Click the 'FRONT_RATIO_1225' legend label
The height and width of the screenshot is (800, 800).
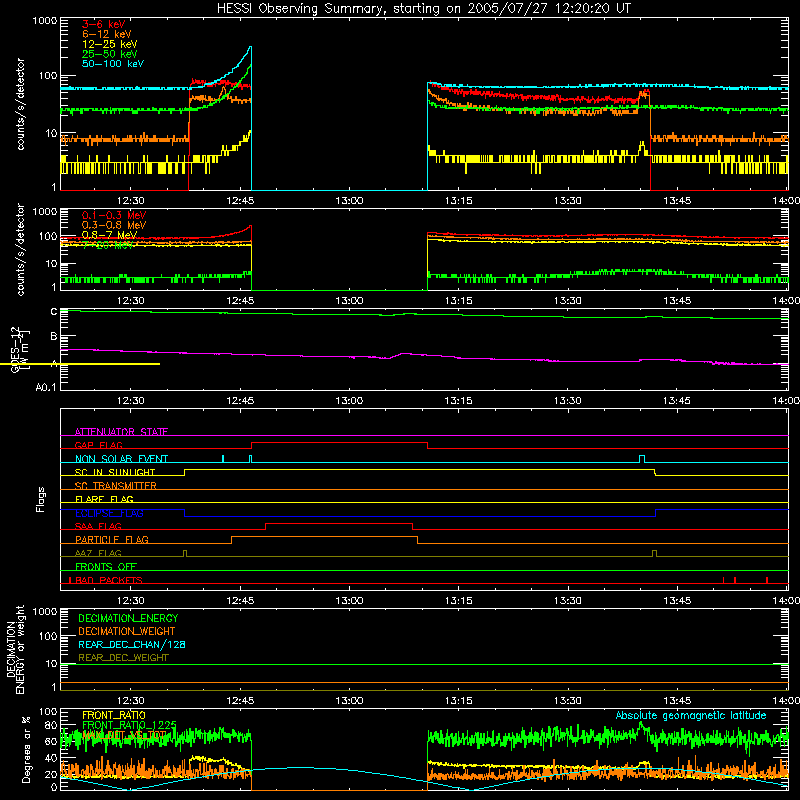click(129, 724)
